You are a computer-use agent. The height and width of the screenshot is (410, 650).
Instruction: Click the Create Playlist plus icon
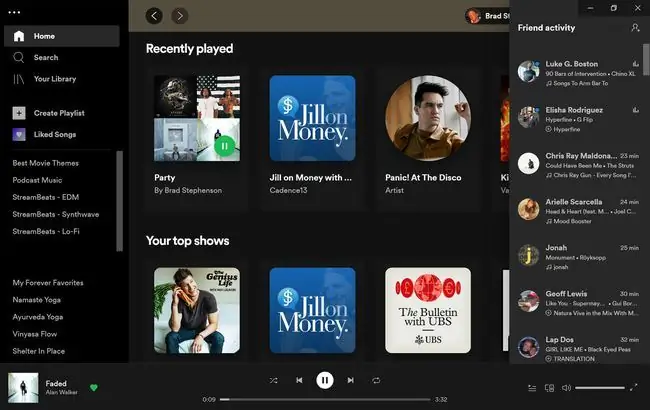coord(19,113)
